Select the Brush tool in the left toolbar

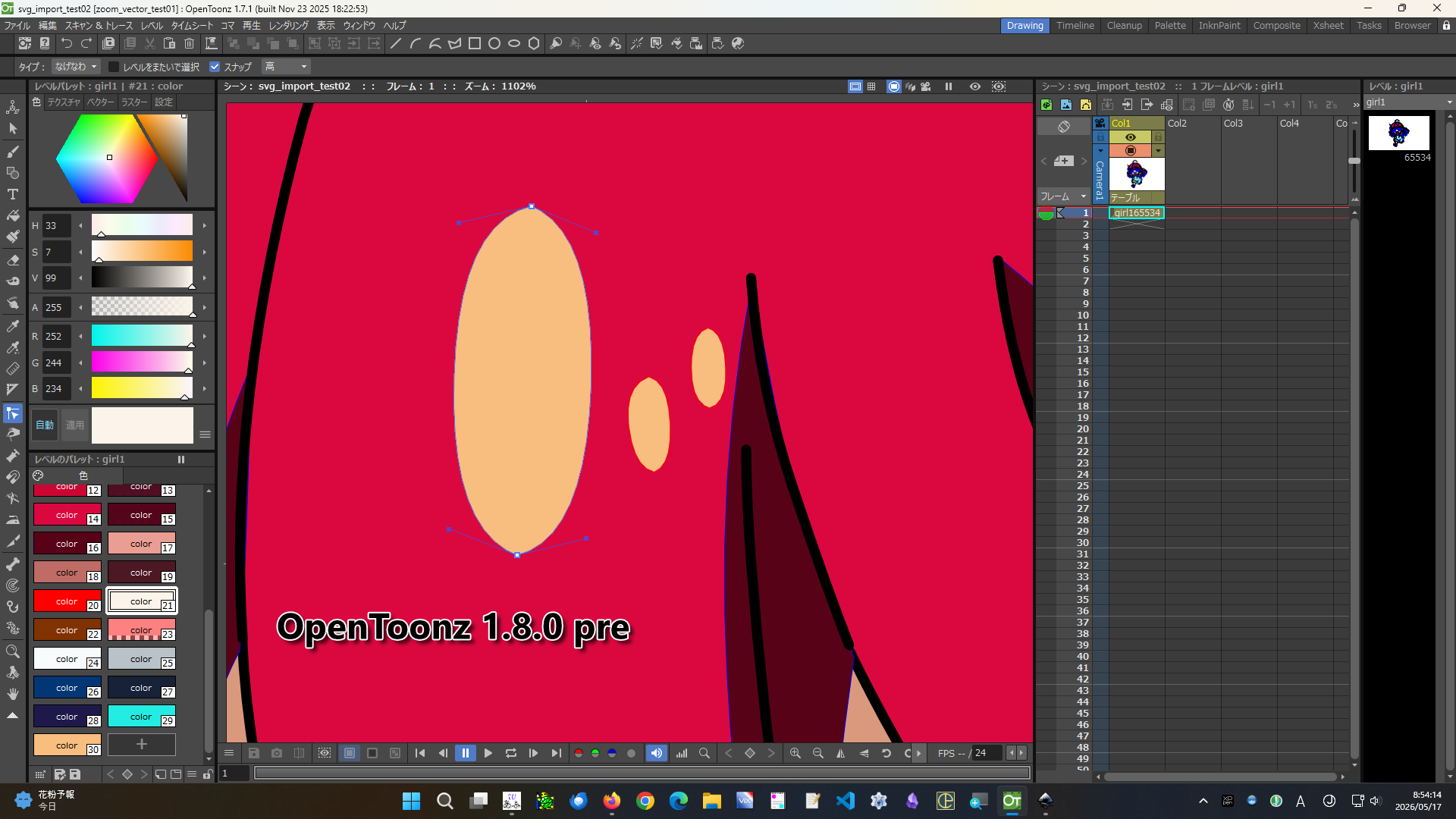13,152
